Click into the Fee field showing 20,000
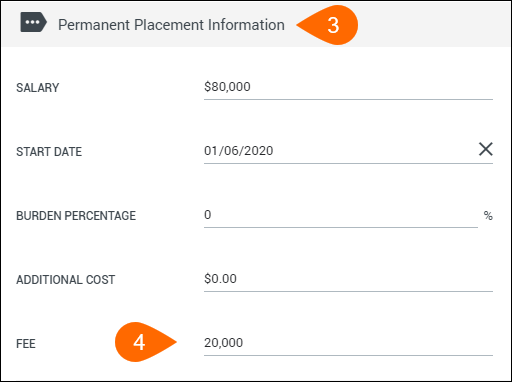The height and width of the screenshot is (382, 512). point(348,343)
